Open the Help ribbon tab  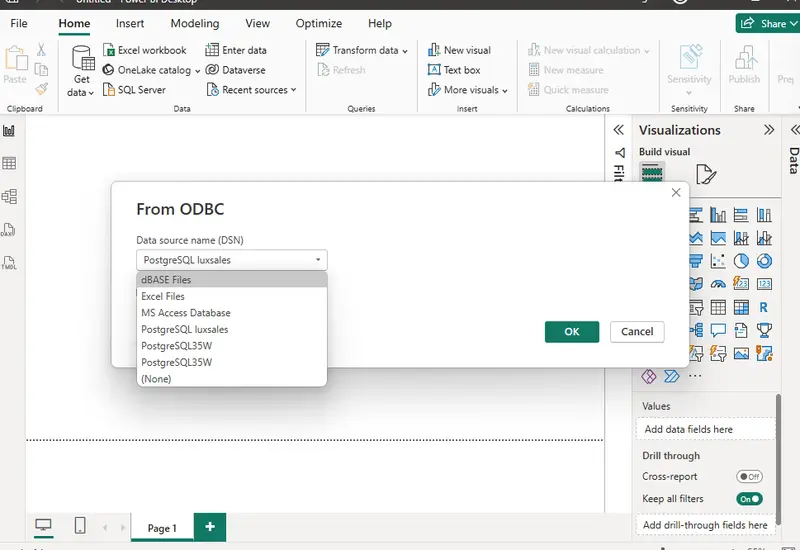click(380, 23)
